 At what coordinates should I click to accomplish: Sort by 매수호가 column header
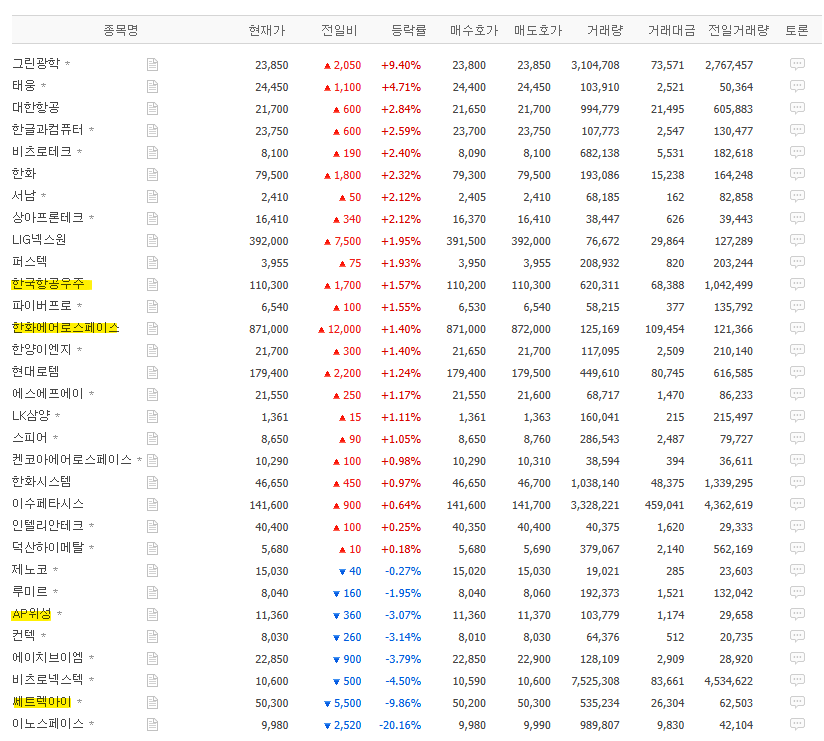473,30
